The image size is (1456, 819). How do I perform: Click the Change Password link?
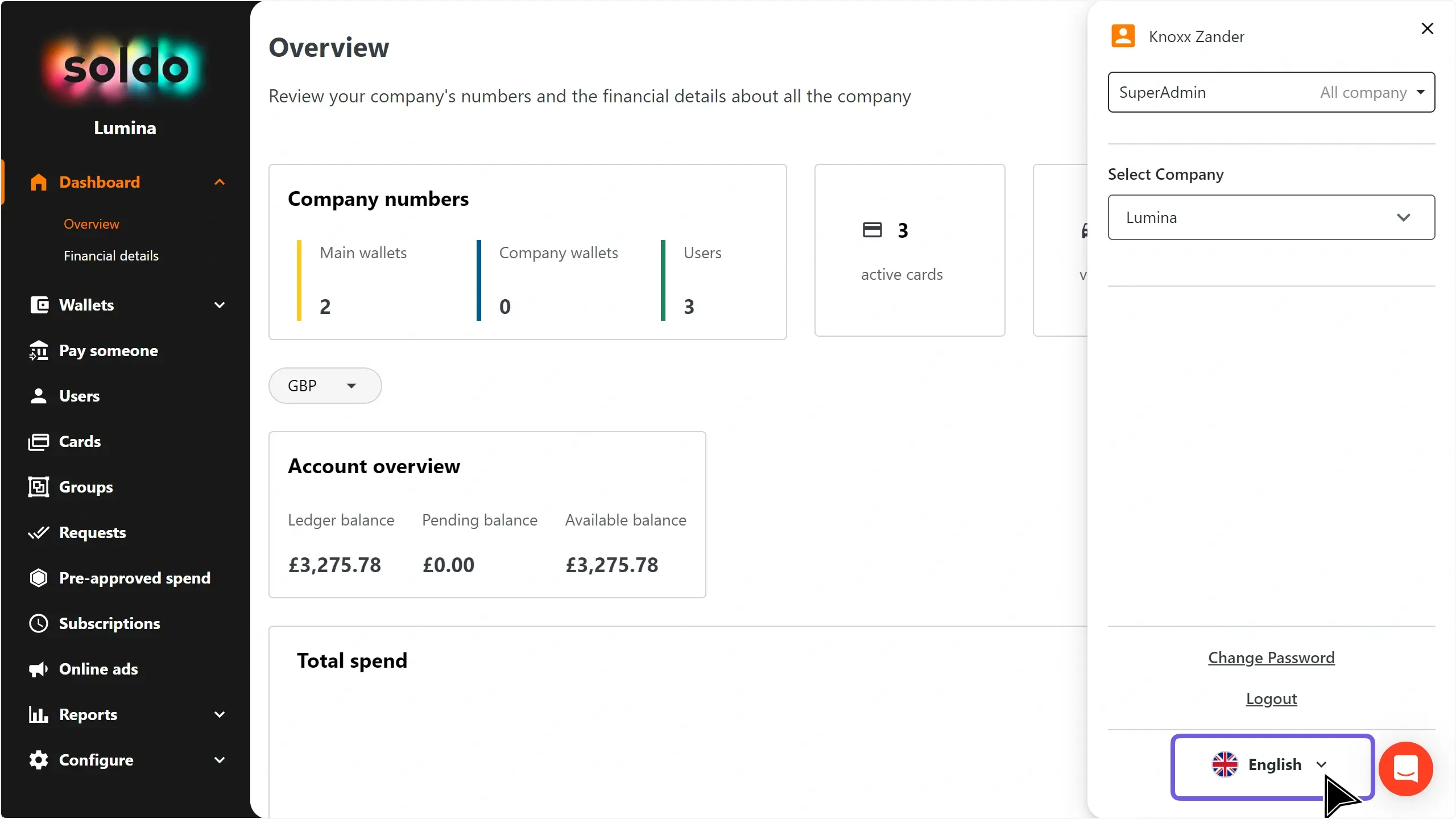coord(1271,657)
